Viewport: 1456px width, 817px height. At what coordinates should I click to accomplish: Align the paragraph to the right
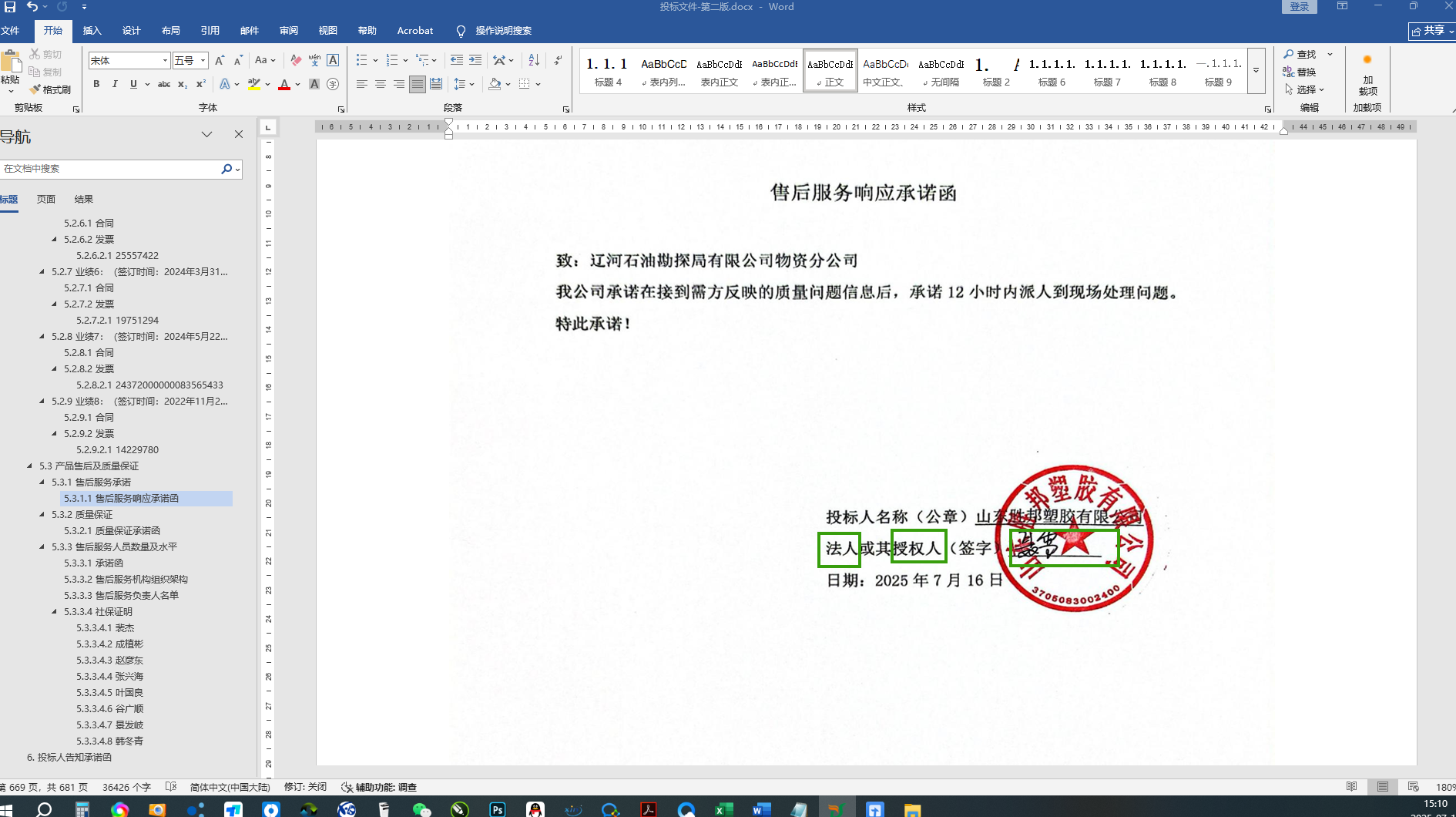click(x=399, y=84)
